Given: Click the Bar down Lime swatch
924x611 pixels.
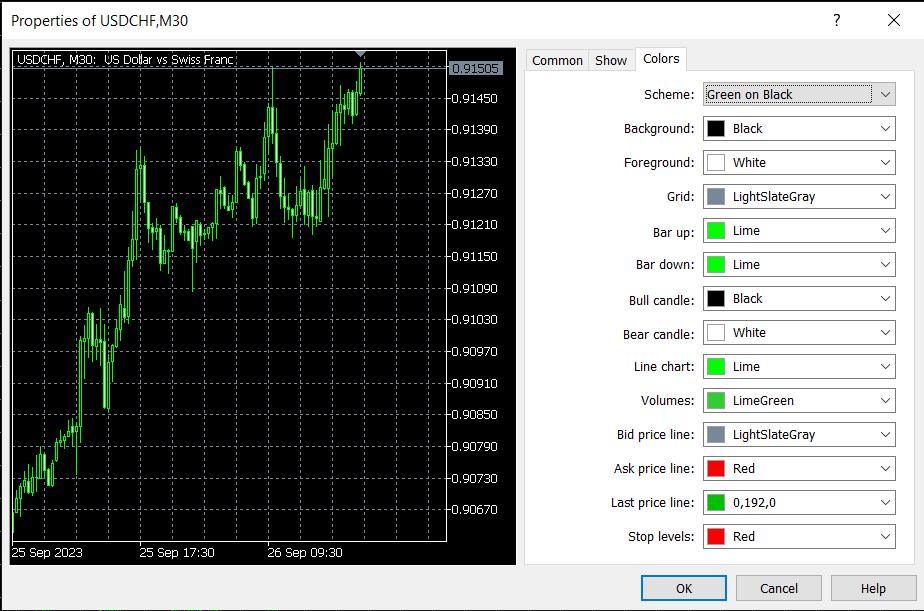Looking at the screenshot, I should tap(715, 265).
